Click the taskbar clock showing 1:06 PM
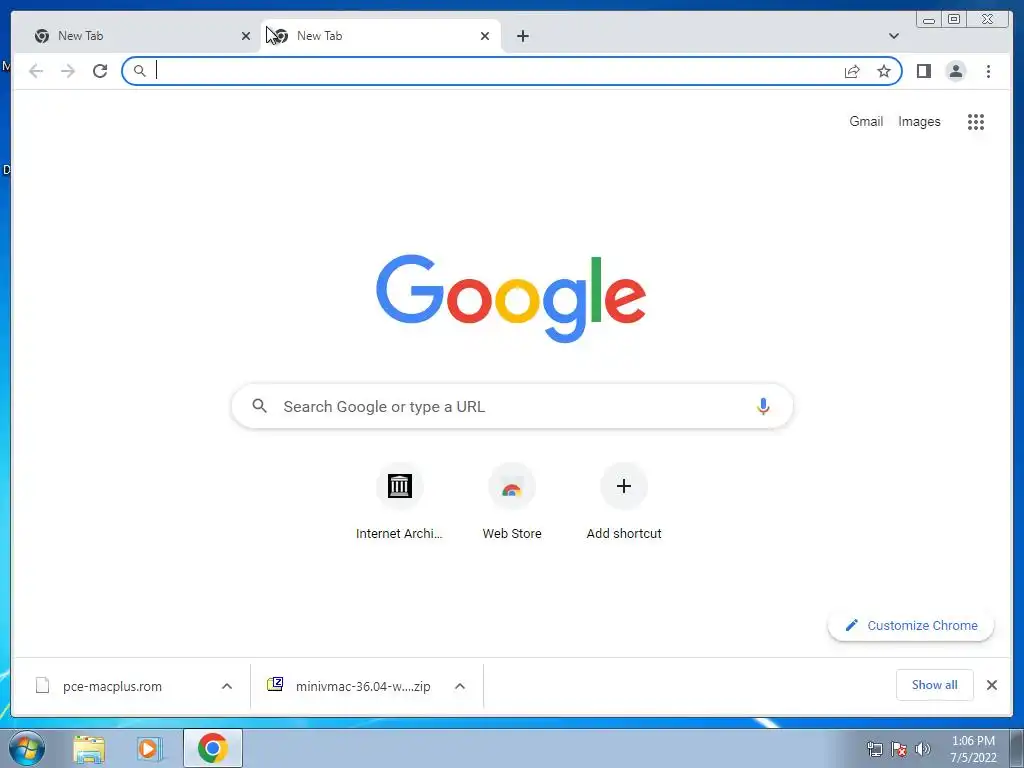This screenshot has width=1024, height=768. 972,749
